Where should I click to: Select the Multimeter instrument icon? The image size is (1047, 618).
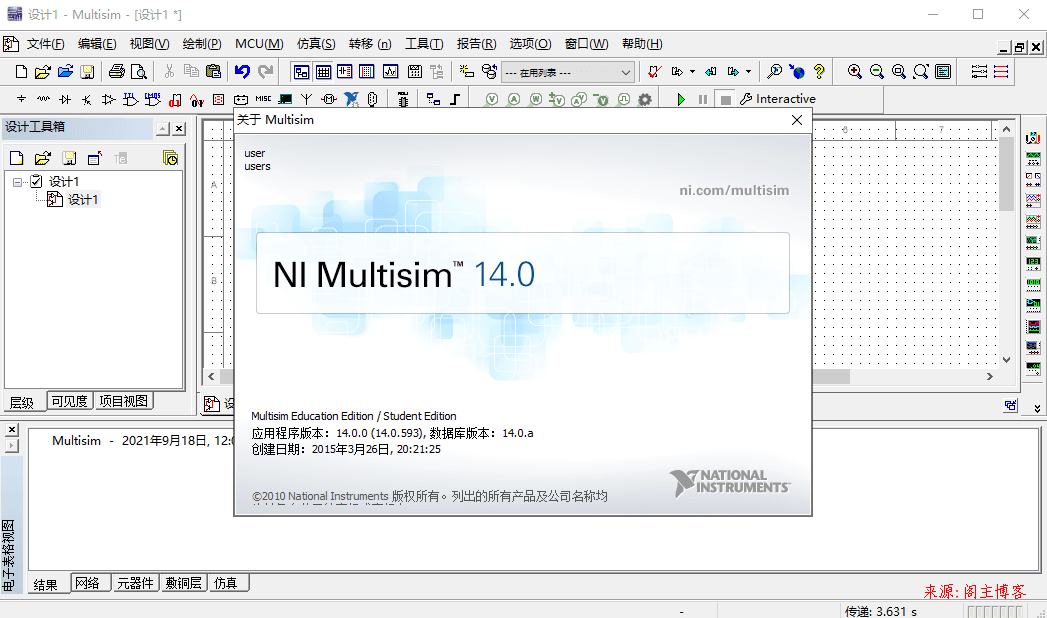point(1033,137)
